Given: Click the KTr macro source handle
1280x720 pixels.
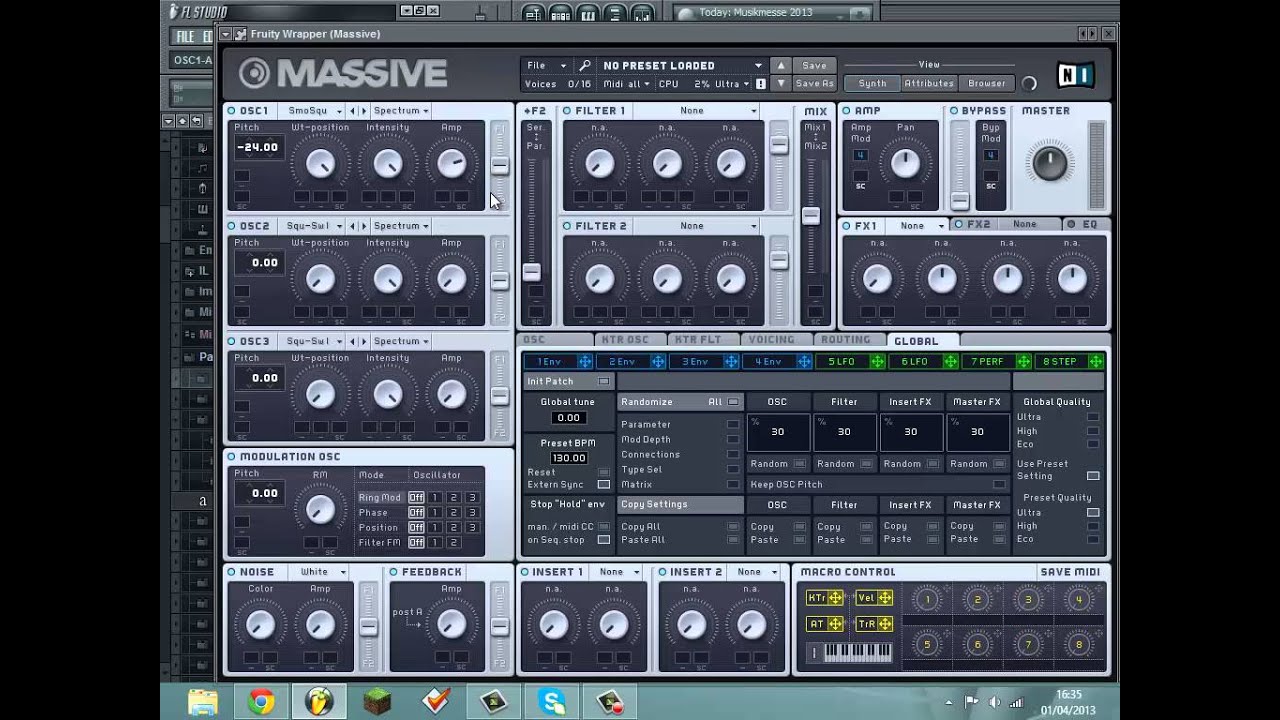Looking at the screenshot, I should tap(835, 598).
